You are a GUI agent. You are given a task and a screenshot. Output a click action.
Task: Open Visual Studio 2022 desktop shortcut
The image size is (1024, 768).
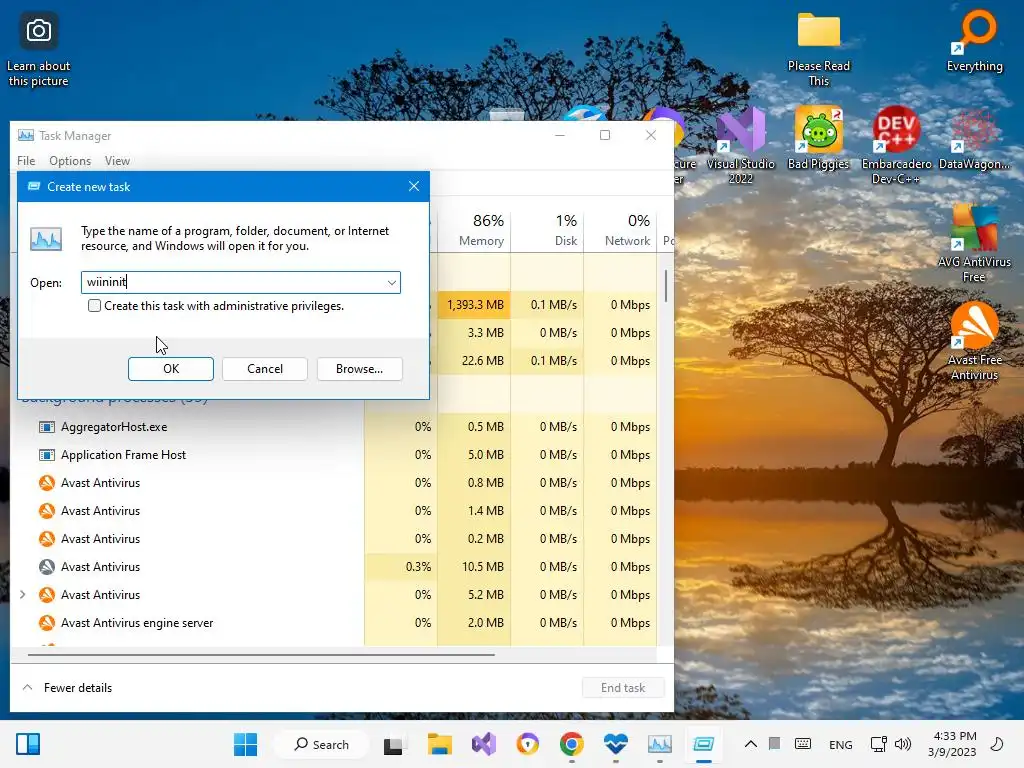click(741, 146)
